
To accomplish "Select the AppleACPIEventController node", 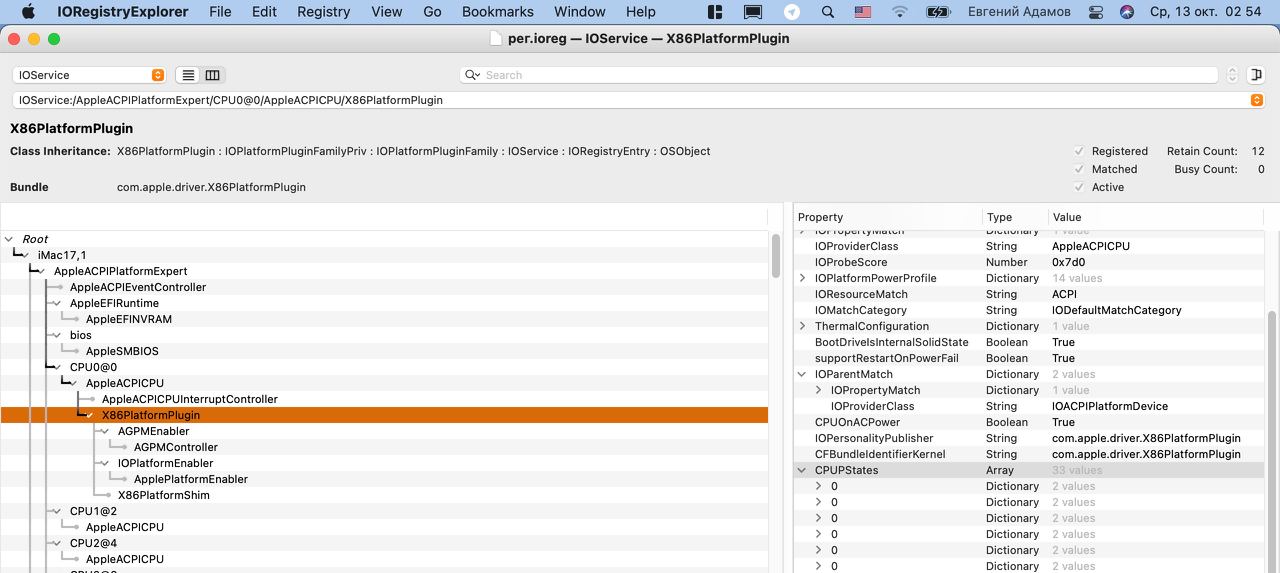I will click(x=138, y=287).
